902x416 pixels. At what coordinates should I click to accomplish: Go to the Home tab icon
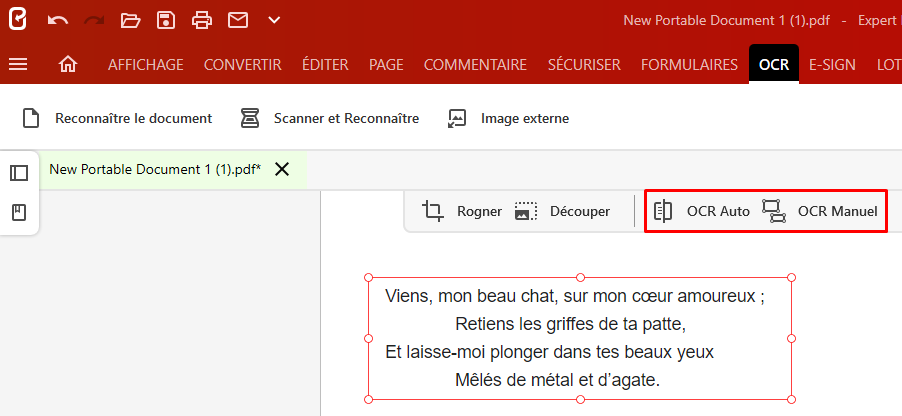68,64
